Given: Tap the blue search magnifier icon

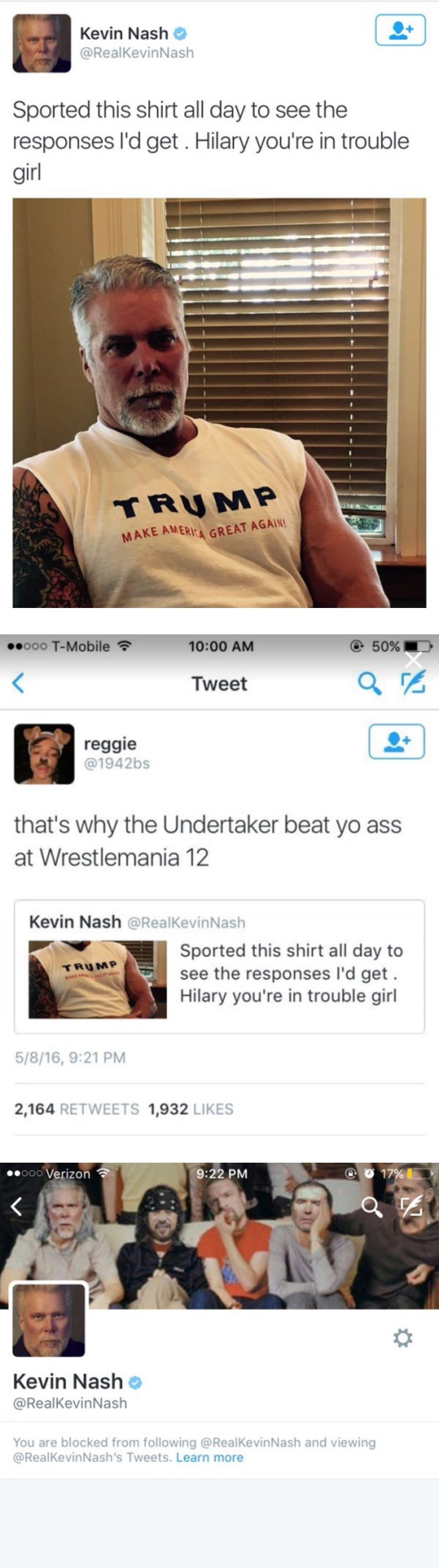Looking at the screenshot, I should [369, 683].
